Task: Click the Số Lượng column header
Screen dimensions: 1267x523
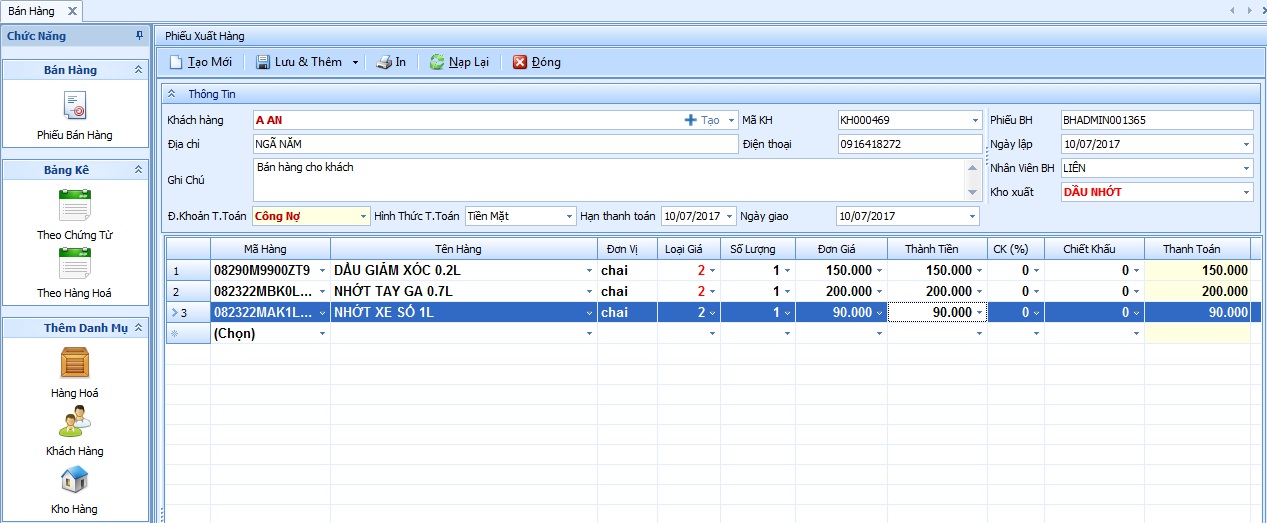Action: 757,249
